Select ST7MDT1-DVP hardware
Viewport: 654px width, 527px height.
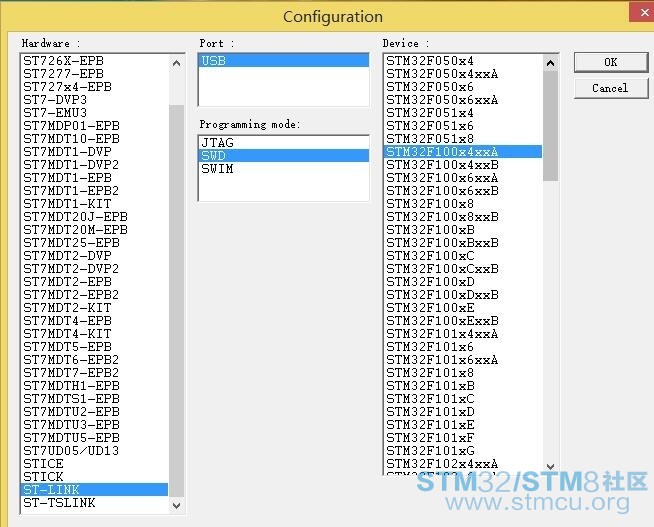tap(94, 152)
